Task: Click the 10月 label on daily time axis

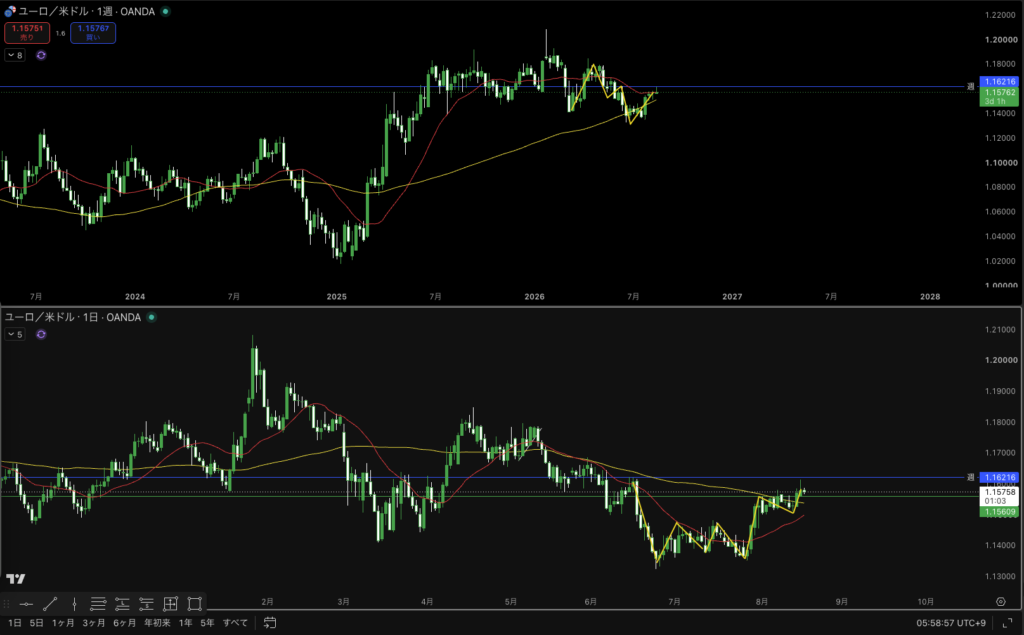Action: 925,602
